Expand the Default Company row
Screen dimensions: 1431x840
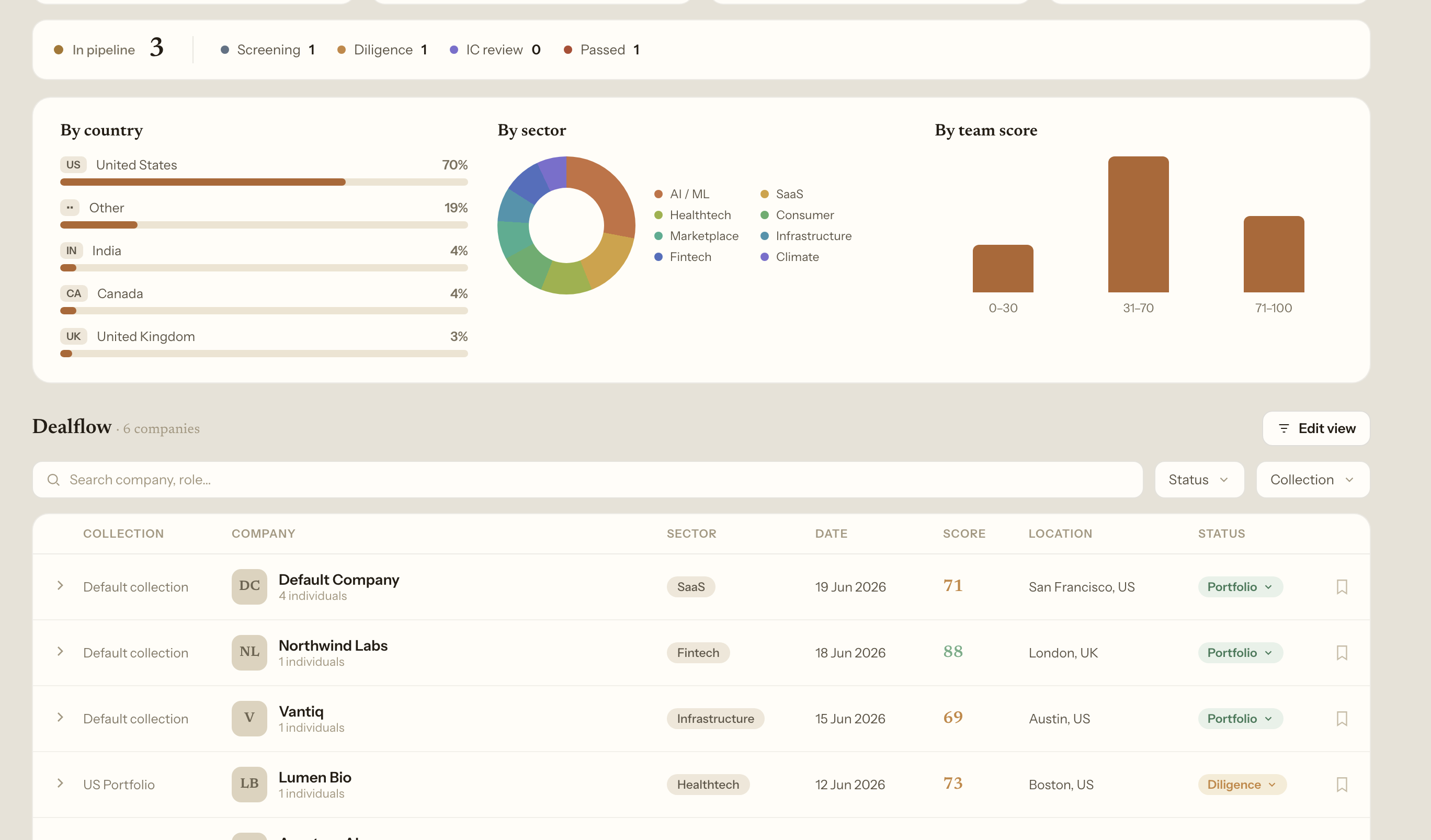(x=60, y=586)
